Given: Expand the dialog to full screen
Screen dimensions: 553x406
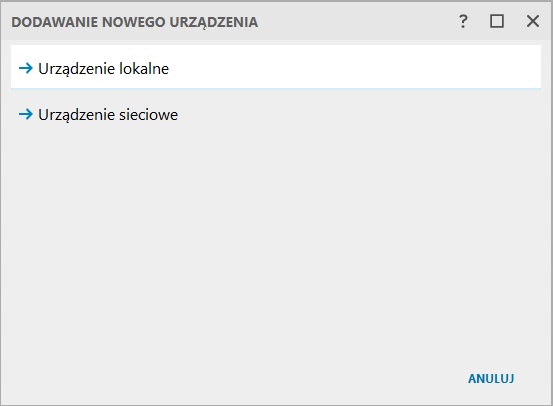Looking at the screenshot, I should point(497,21).
